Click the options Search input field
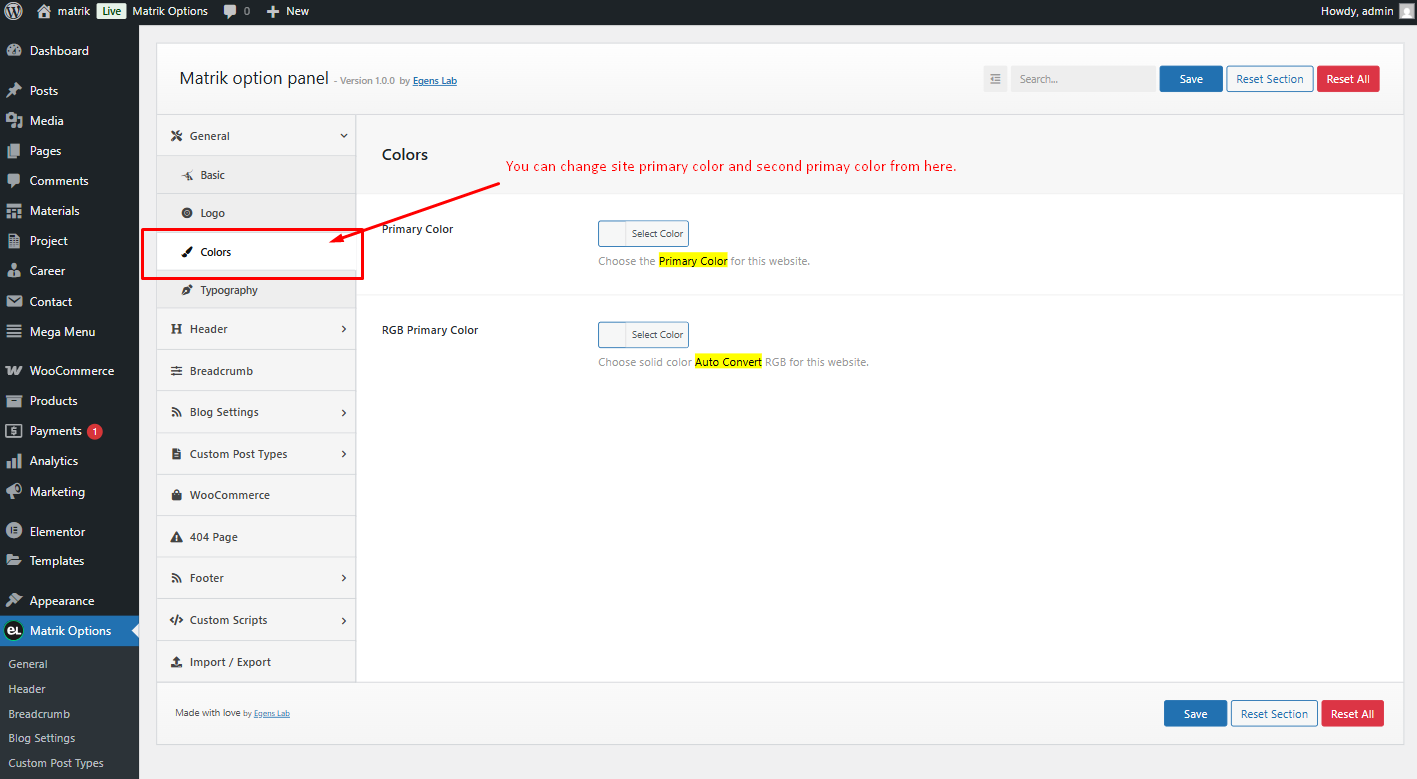Screen dimensions: 1417x779 tap(1083, 79)
